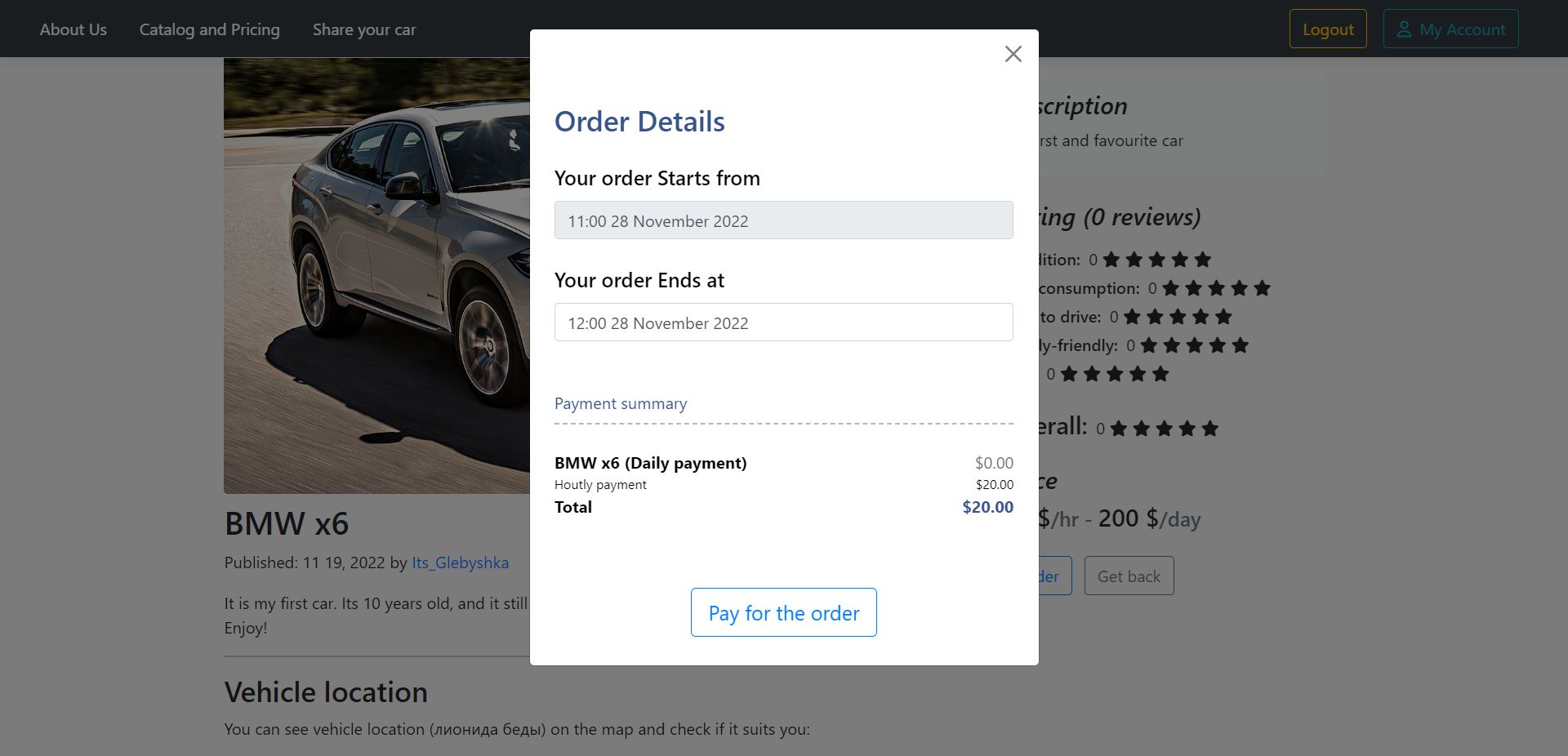Click the last star in Overall rating
The height and width of the screenshot is (756, 1568).
pyautogui.click(x=1210, y=429)
